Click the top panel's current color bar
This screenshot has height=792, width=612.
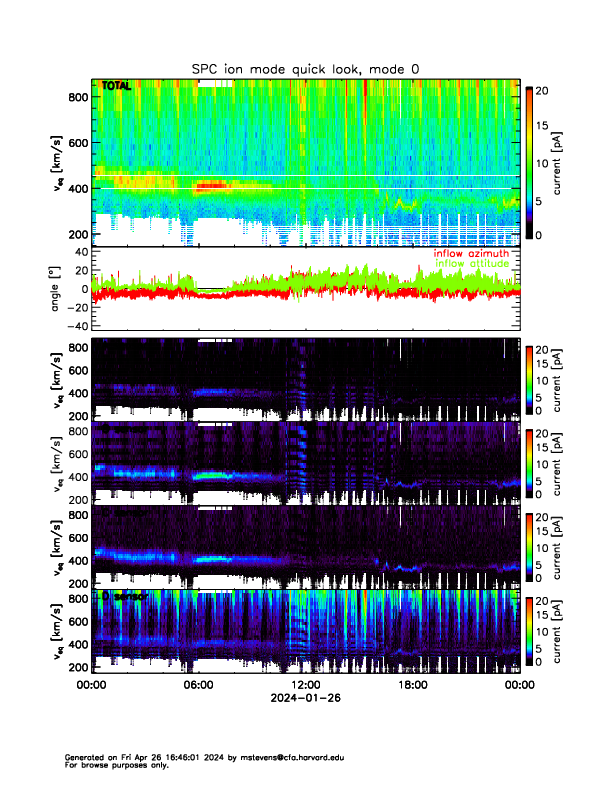point(529,162)
